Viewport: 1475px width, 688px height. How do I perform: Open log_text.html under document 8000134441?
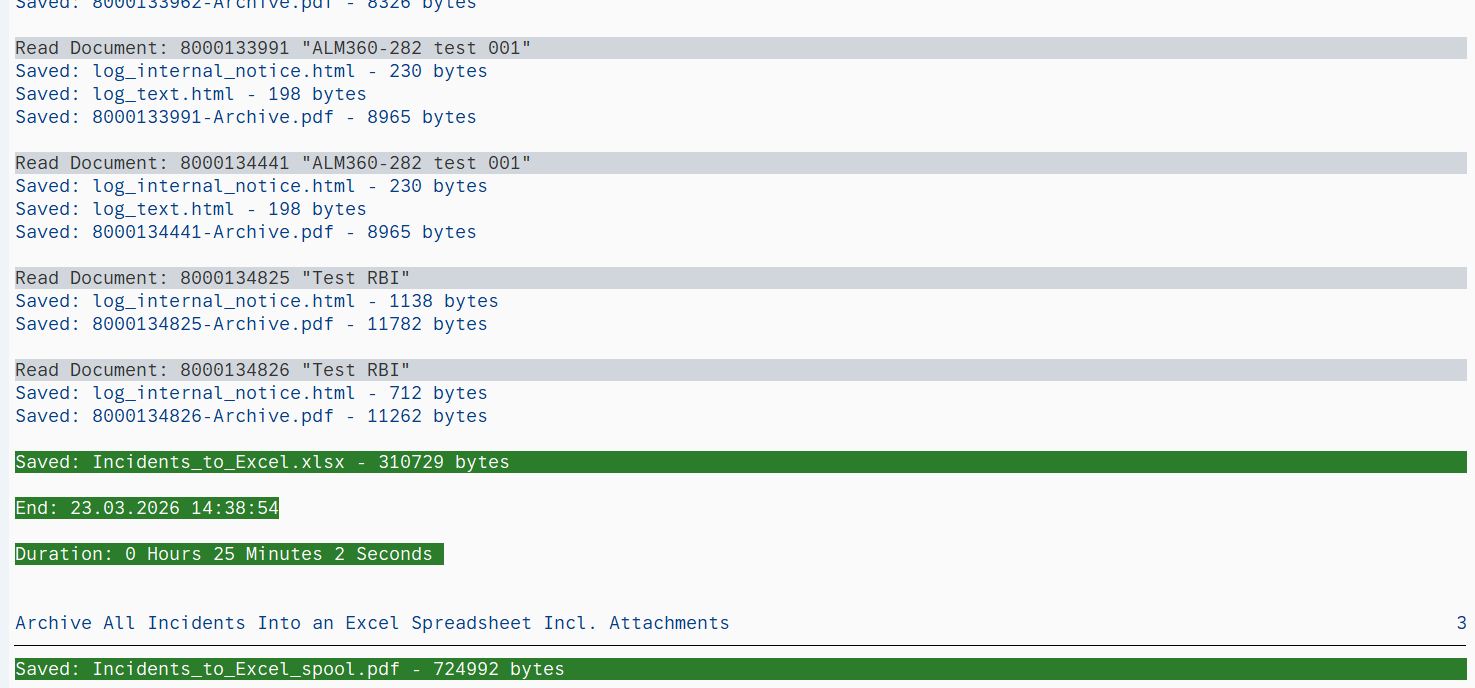pyautogui.click(x=163, y=209)
